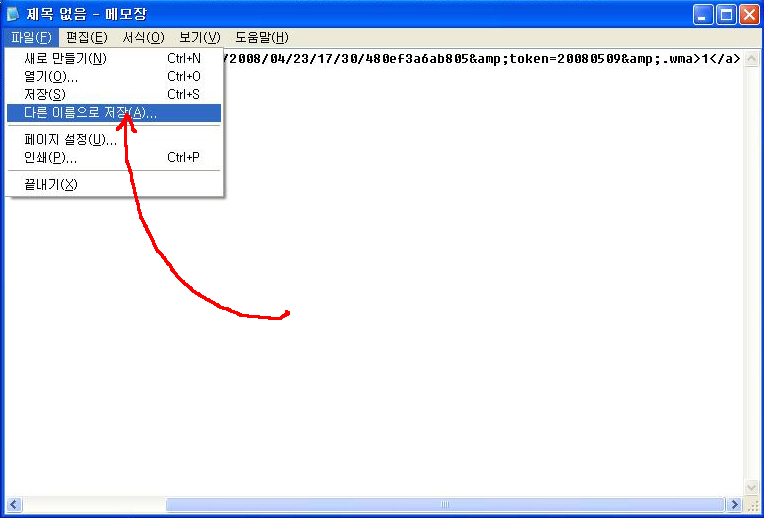Select 열기(O)... menu entry

[114, 77]
